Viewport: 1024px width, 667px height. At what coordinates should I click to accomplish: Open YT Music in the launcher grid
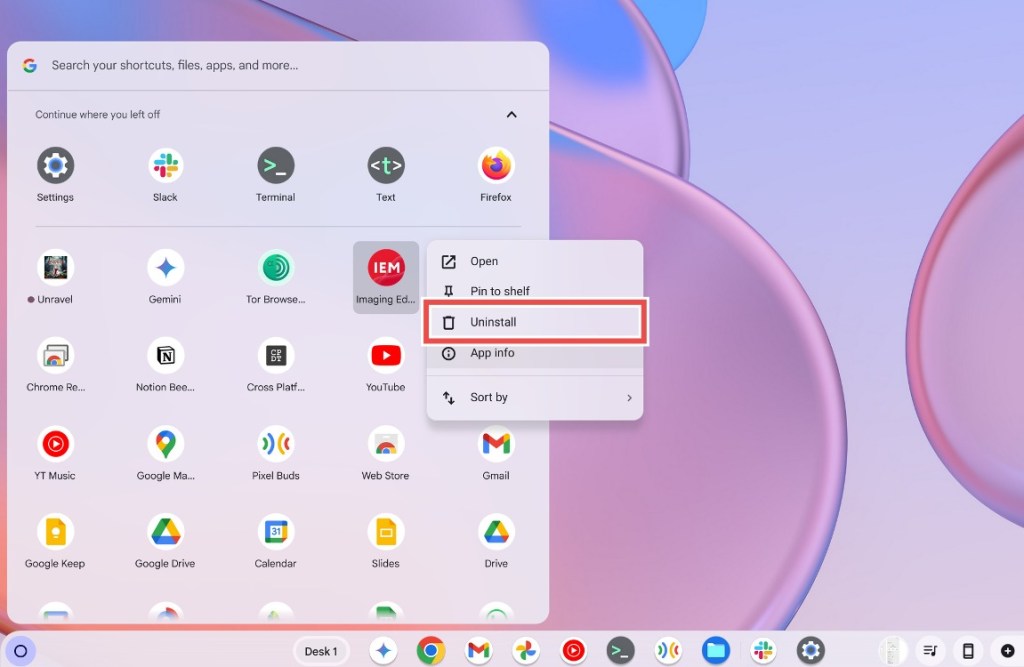click(56, 453)
